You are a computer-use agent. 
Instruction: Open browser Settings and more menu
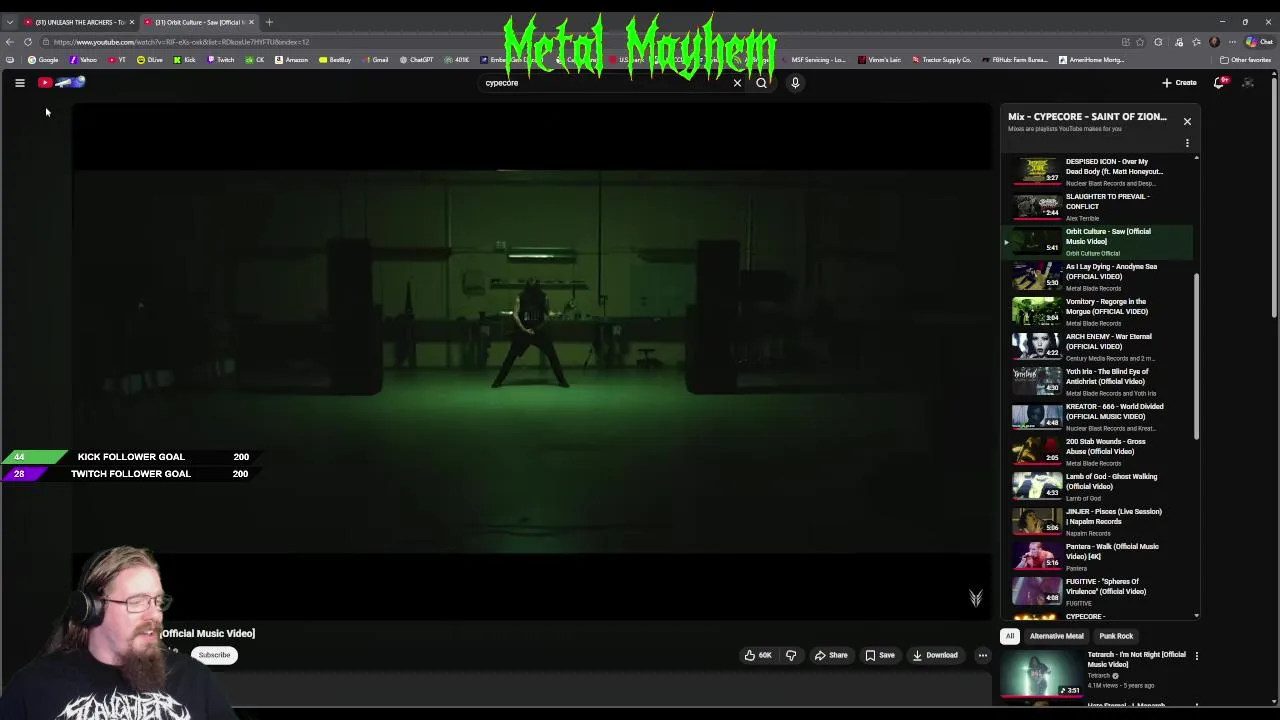point(1232,42)
